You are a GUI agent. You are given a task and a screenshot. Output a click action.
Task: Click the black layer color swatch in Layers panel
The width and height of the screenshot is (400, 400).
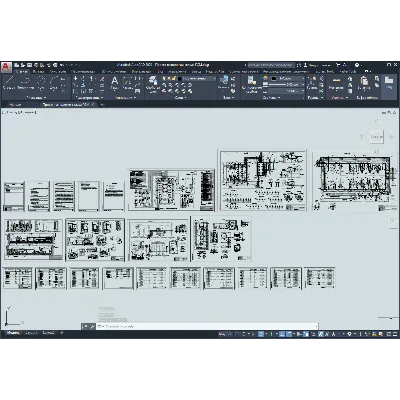180,79
